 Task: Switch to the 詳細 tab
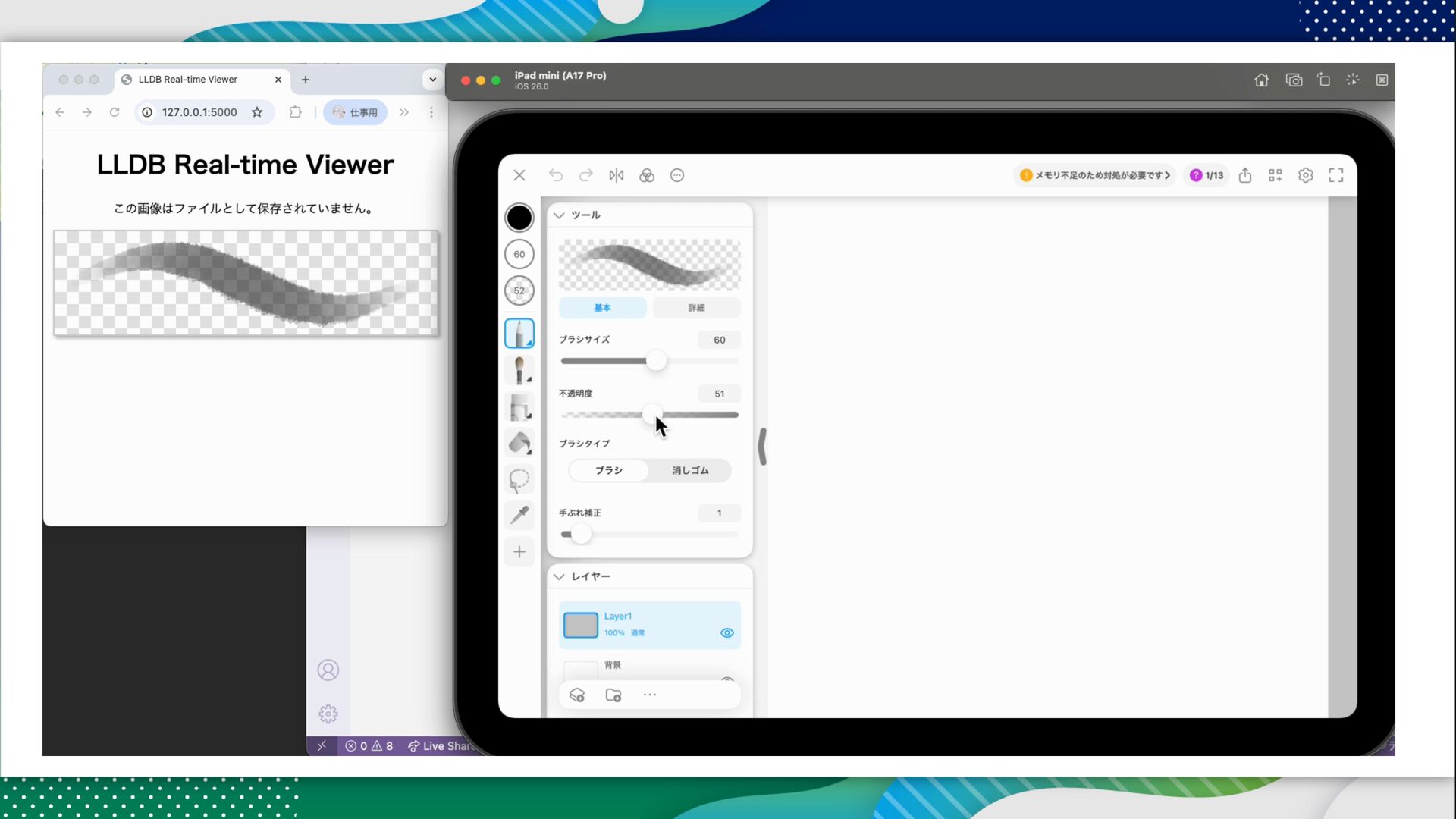(696, 308)
